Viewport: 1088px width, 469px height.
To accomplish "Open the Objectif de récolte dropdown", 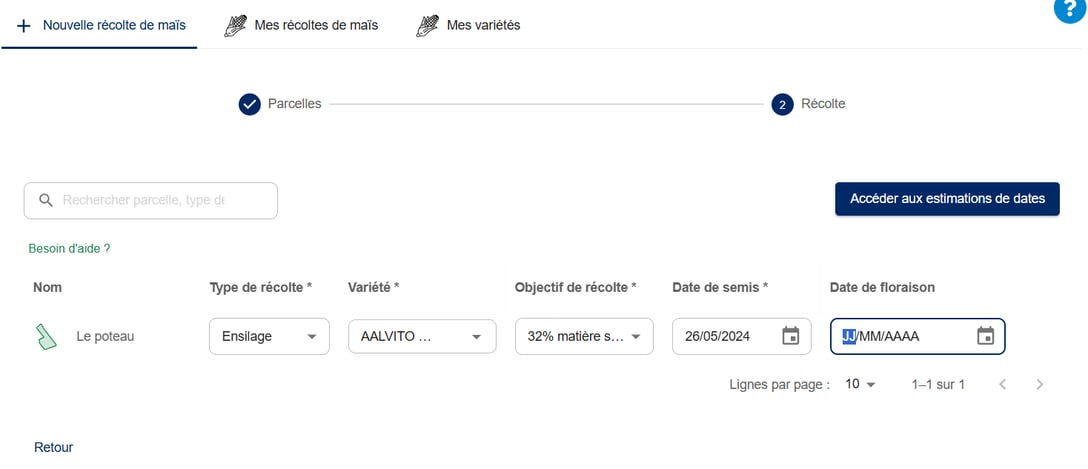I will click(584, 336).
